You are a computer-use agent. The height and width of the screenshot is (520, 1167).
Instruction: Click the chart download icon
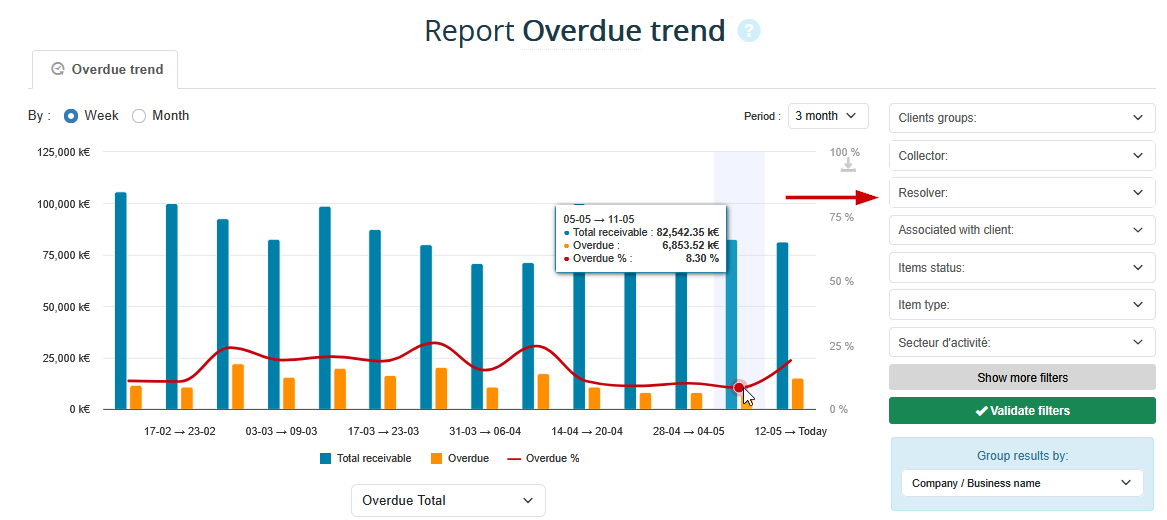click(x=847, y=163)
